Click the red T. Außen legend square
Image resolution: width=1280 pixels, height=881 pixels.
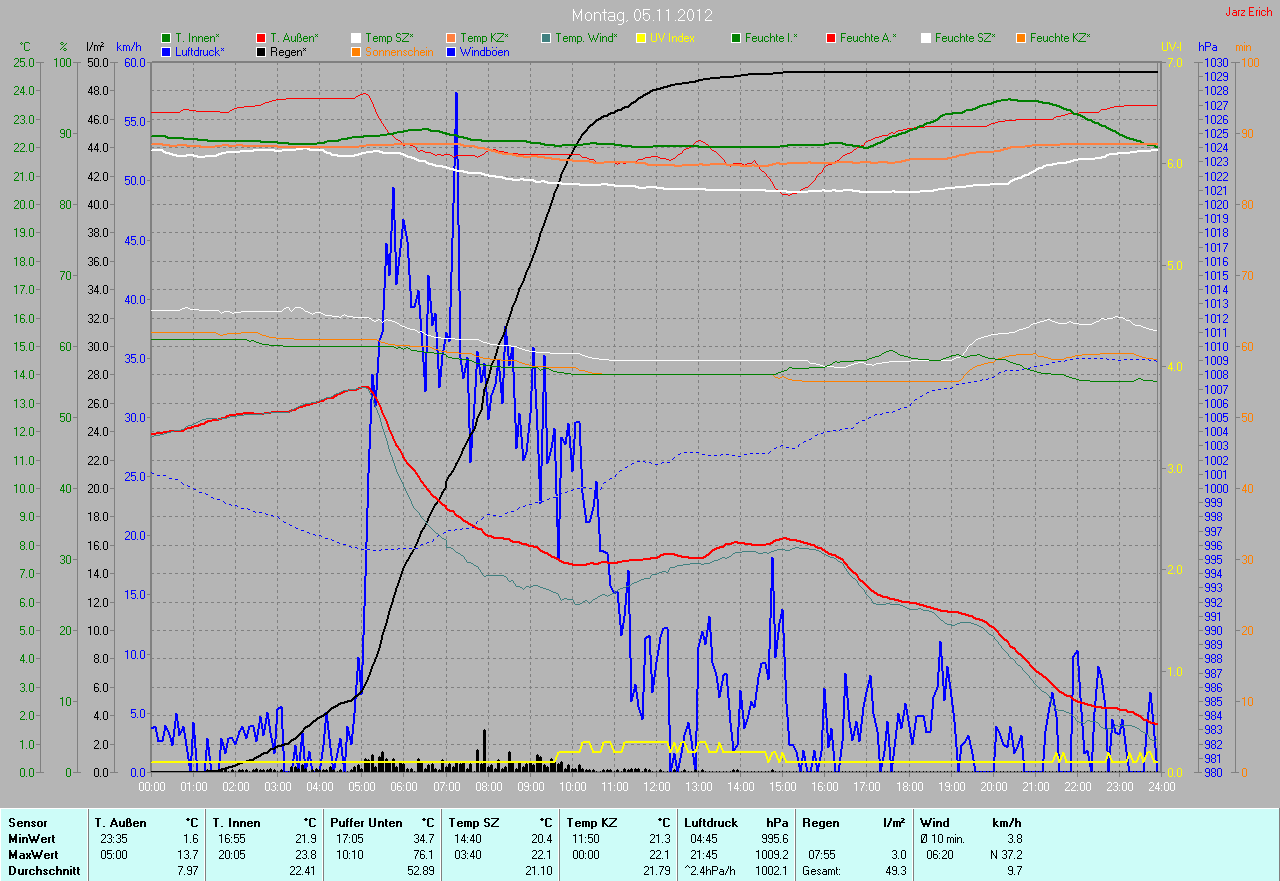(262, 38)
